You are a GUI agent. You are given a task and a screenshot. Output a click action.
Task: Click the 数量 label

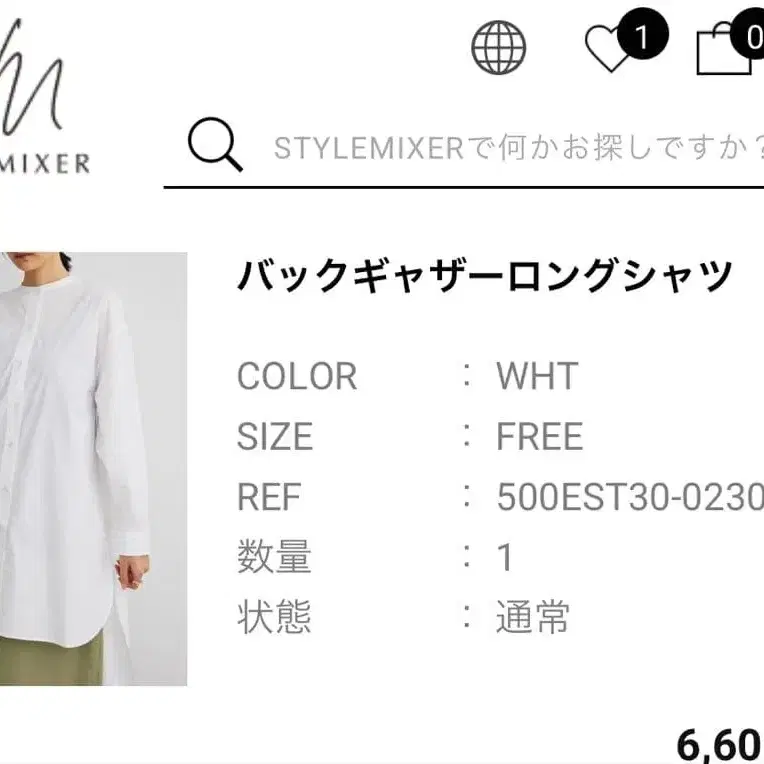(x=274, y=557)
